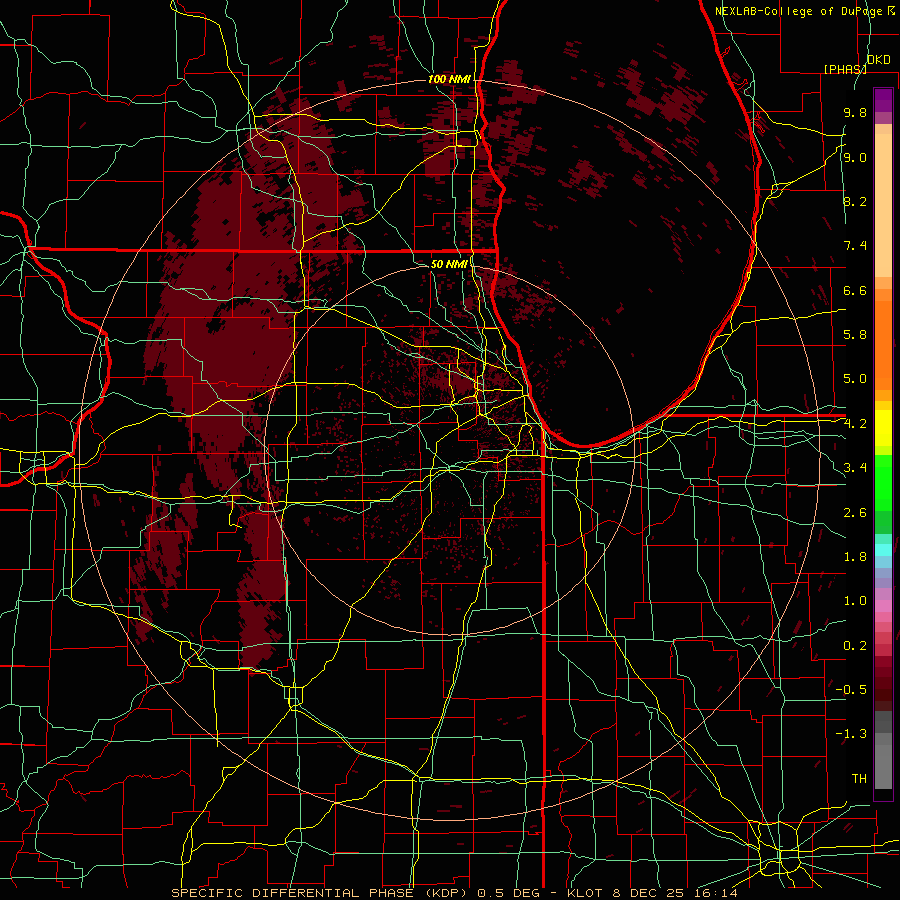This screenshot has height=900, width=900.
Task: Click the 4.2 scale value
Action: pyautogui.click(x=855, y=424)
